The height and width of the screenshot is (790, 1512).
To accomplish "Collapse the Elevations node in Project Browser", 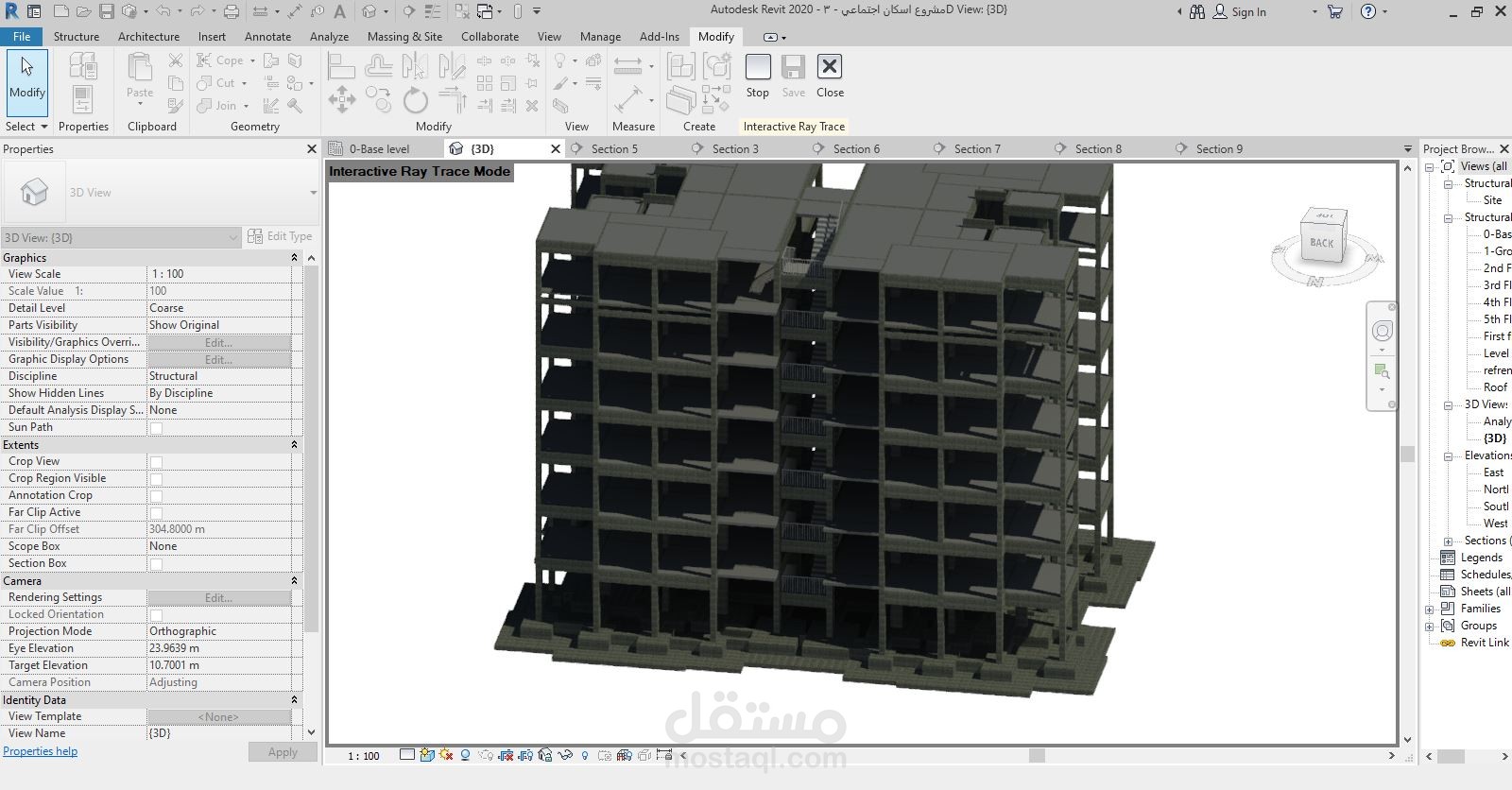I will pyautogui.click(x=1448, y=456).
